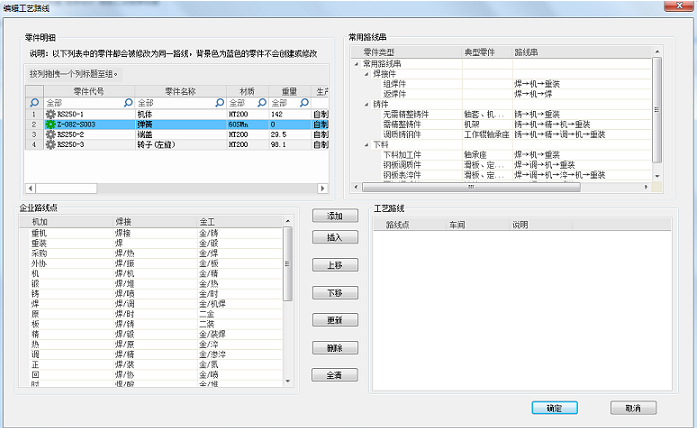The image size is (697, 428).
Task: Select 二金 in the 金工 column
Action: pyautogui.click(x=207, y=314)
